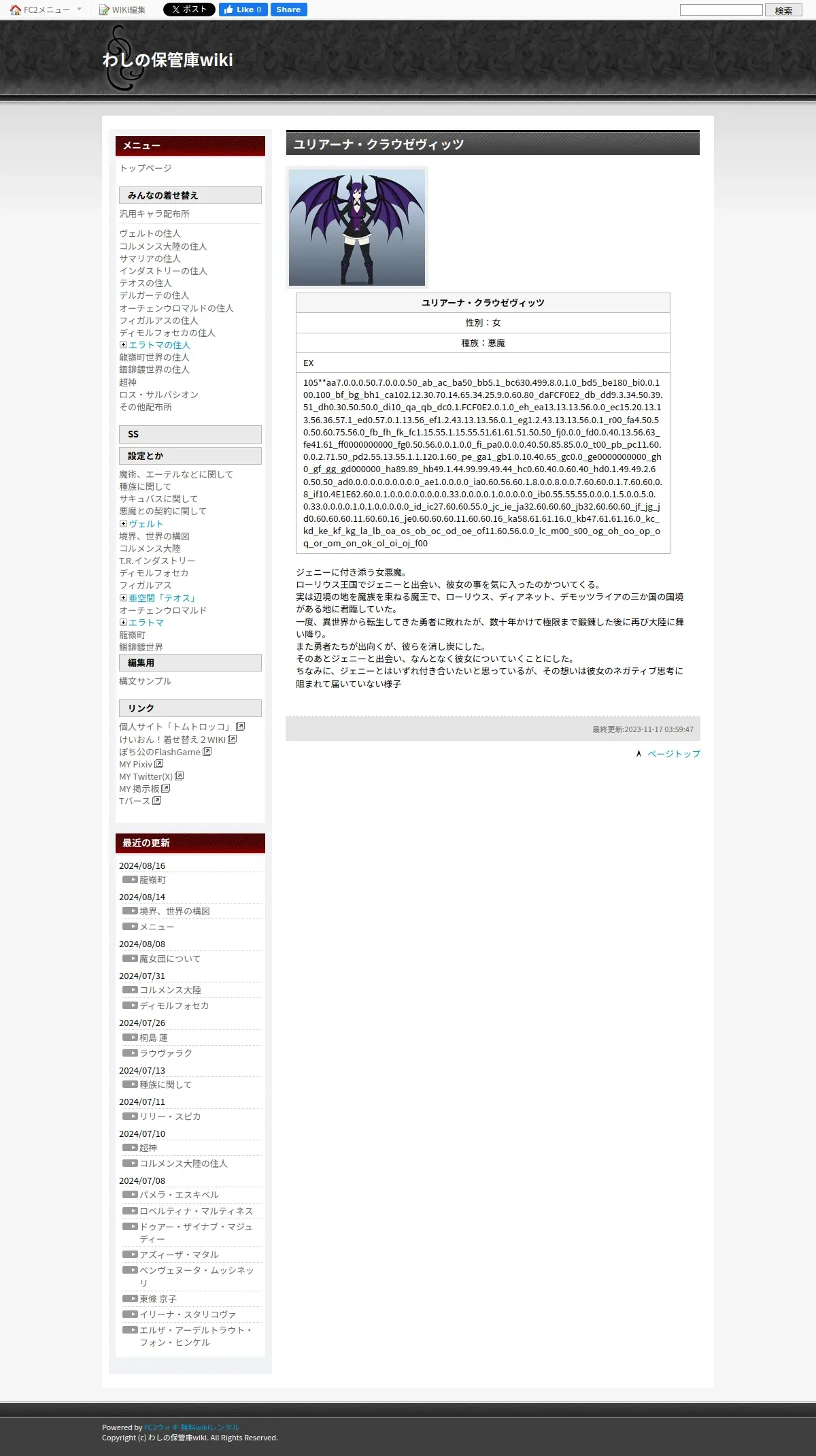Open 悪魔との契約に関して link
This screenshot has width=816, height=1456.
click(x=163, y=511)
